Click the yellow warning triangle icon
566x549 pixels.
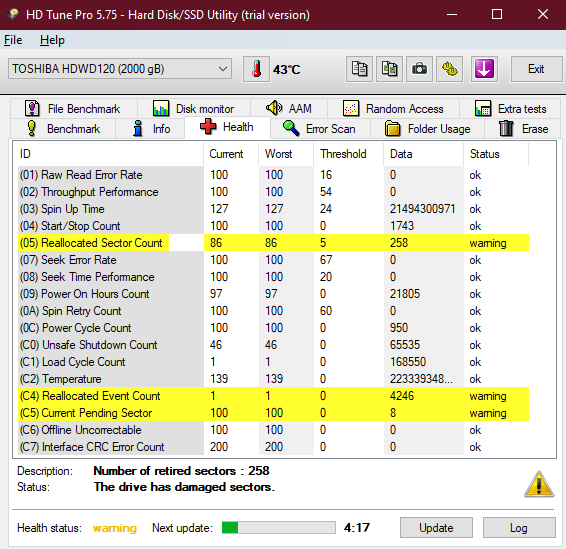click(x=539, y=484)
